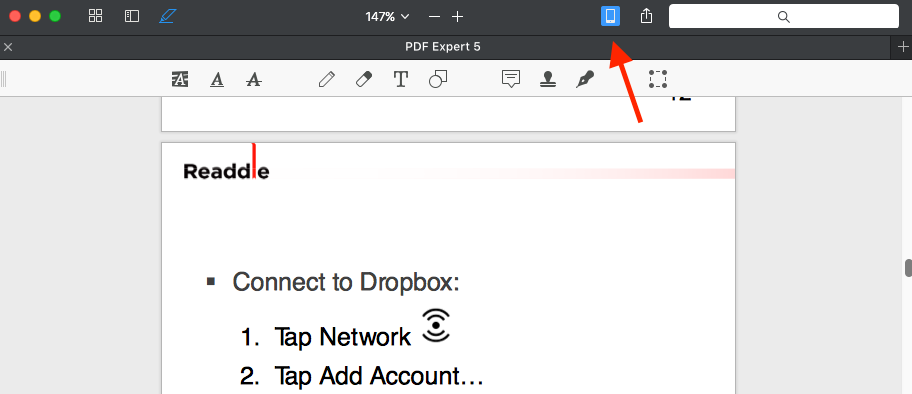
Task: Select the Pen drawing tool
Action: [x=327, y=79]
